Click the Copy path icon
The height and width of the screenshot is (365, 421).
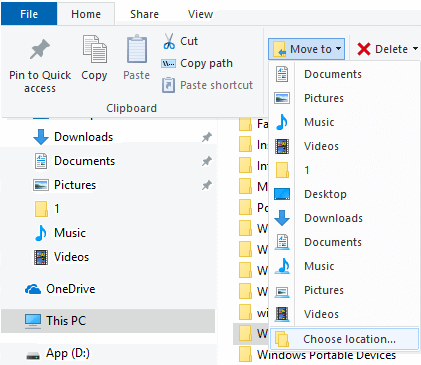pyautogui.click(x=168, y=63)
